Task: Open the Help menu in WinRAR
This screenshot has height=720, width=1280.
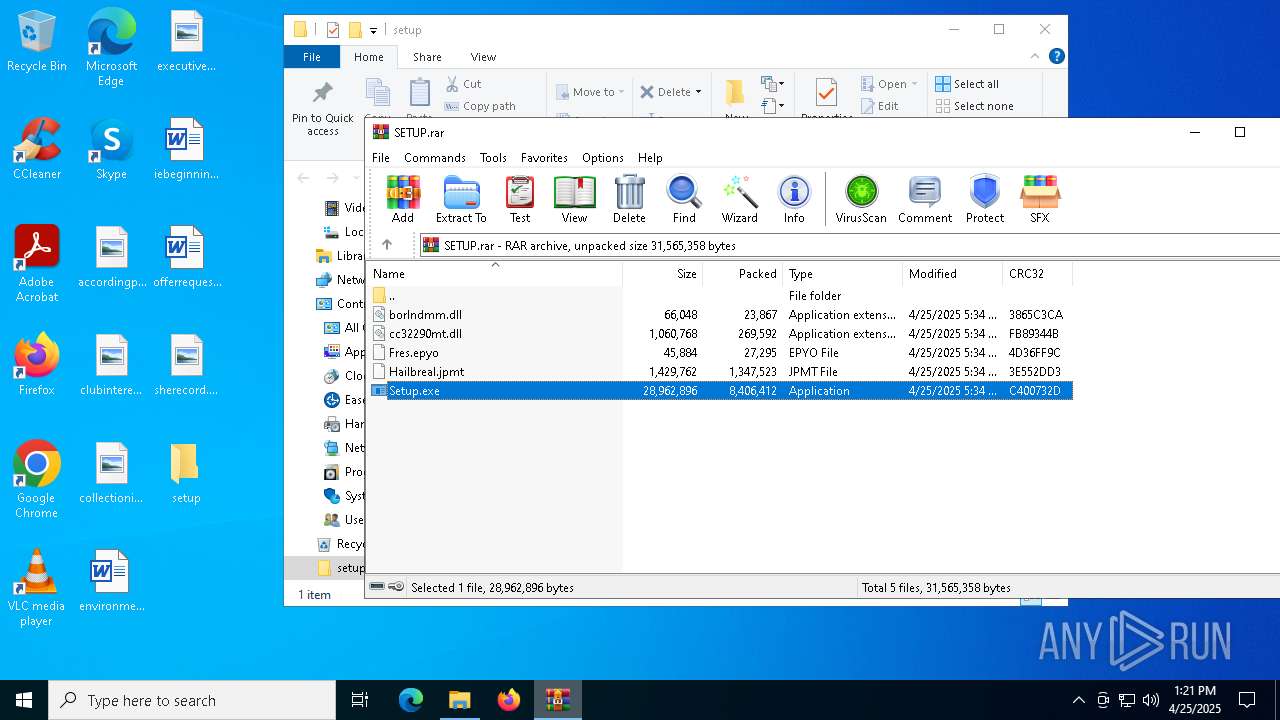Action: click(650, 158)
